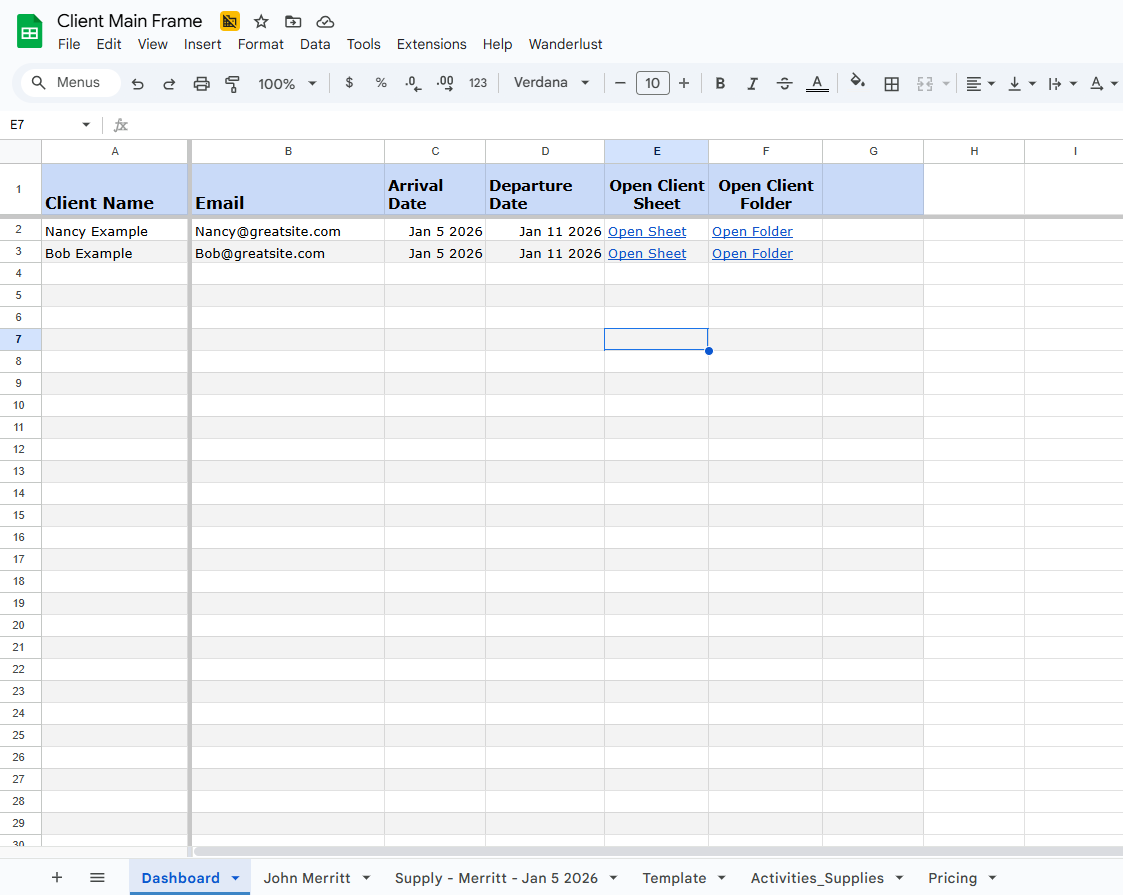Star this spreadsheet

coord(261,21)
